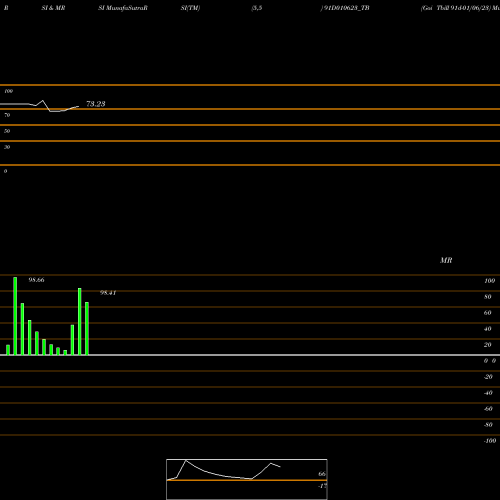The height and width of the screenshot is (500, 500).
Task: Click the white RSI line near 73.23
Action: click(39, 106)
